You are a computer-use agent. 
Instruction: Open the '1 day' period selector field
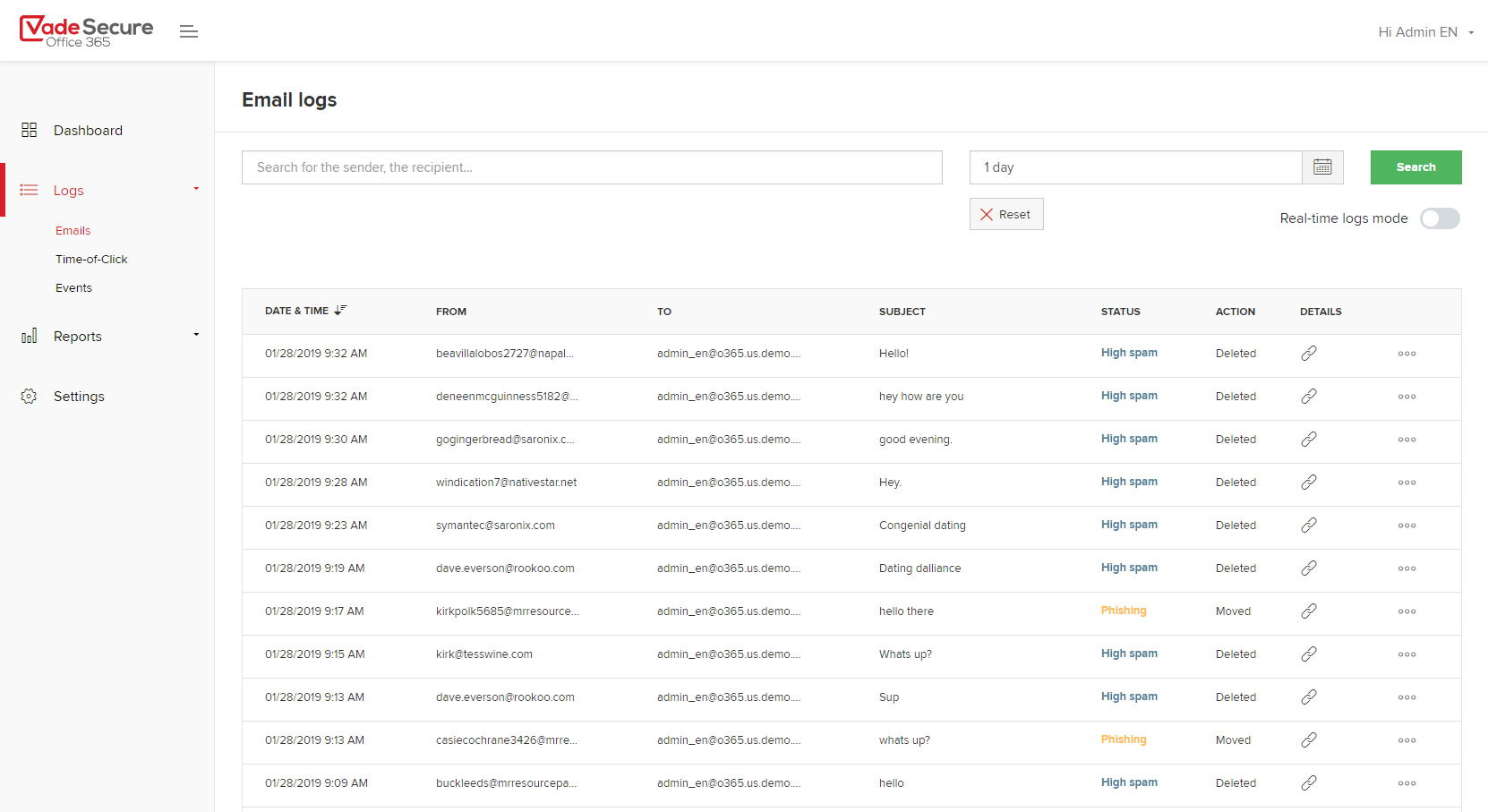[1134, 167]
